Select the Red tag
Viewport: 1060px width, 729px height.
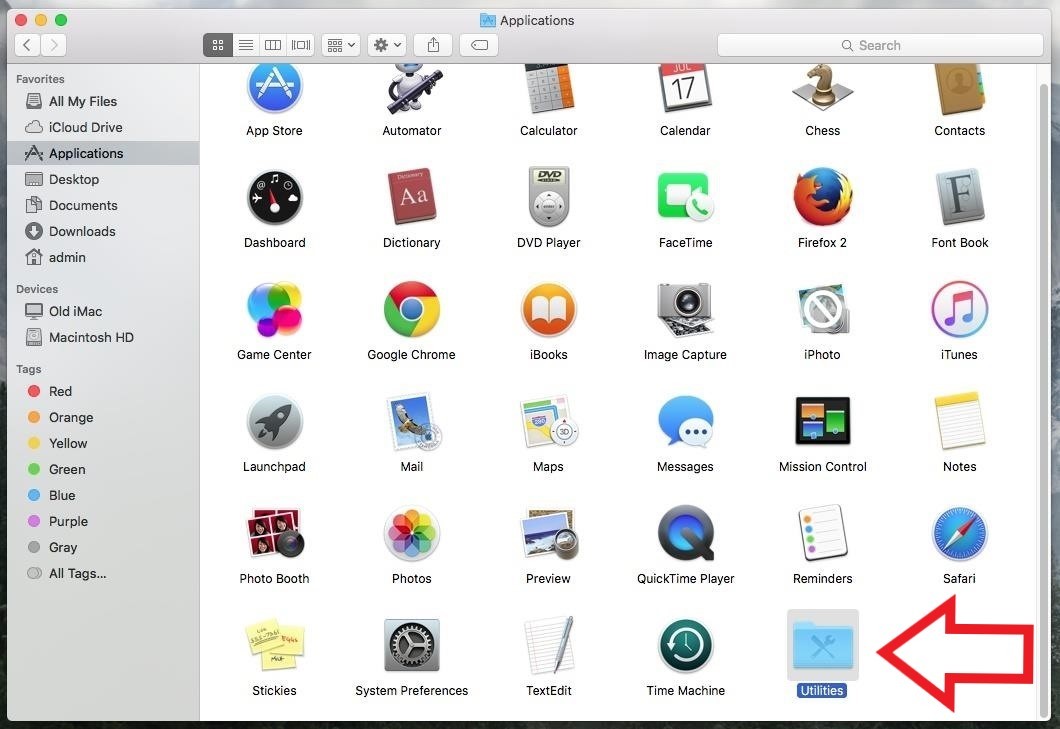click(103, 392)
